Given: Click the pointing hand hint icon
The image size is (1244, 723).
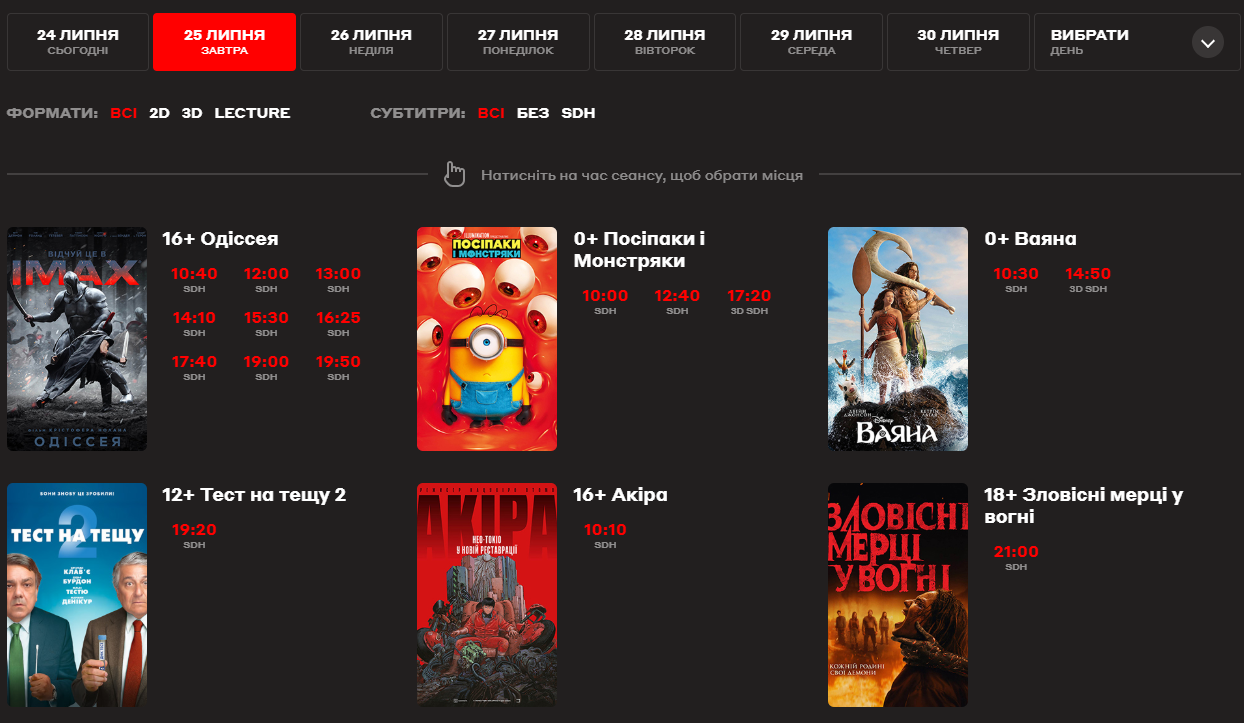Looking at the screenshot, I should coord(455,174).
